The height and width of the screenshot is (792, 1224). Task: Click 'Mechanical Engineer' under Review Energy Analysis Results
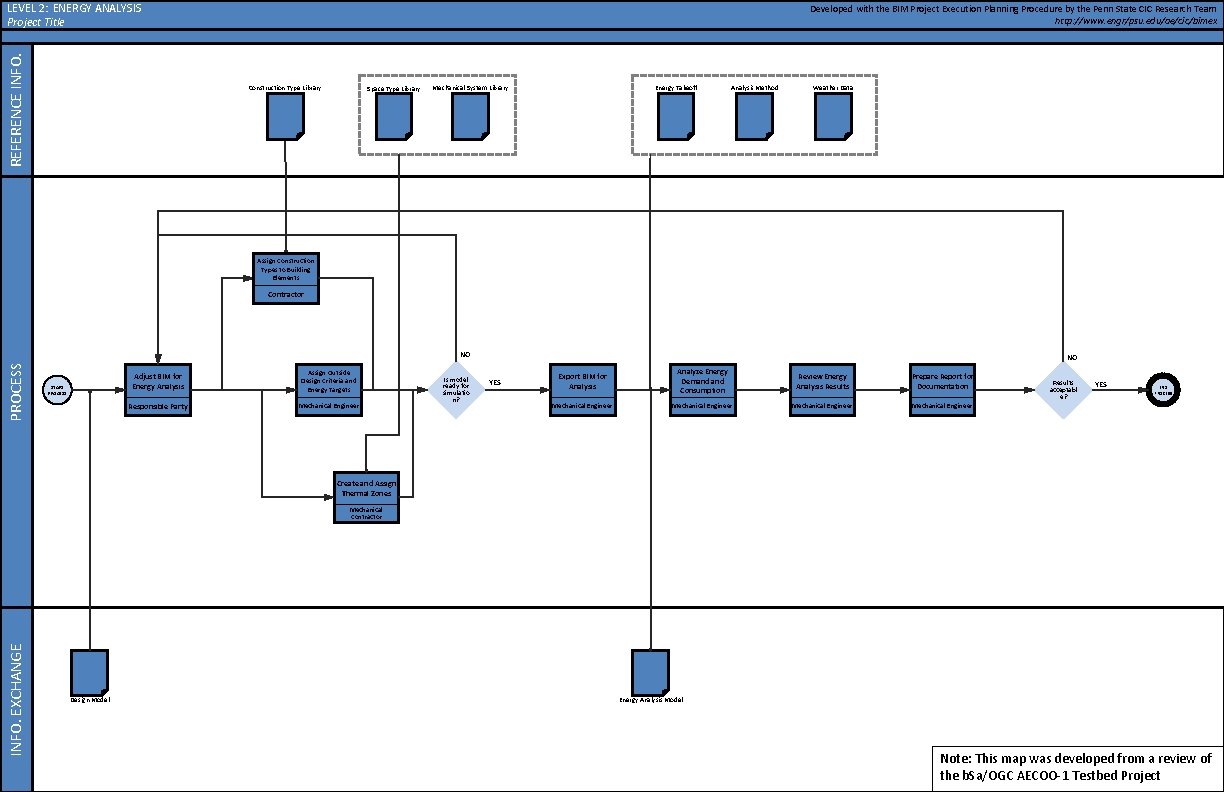[x=822, y=407]
